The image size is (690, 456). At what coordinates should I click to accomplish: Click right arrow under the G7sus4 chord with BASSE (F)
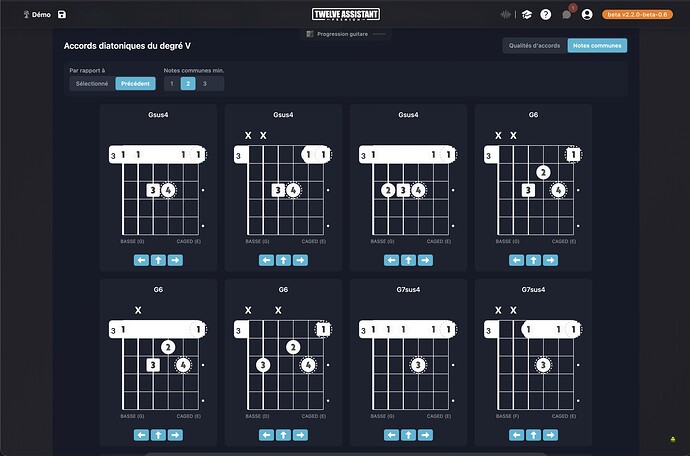550,435
